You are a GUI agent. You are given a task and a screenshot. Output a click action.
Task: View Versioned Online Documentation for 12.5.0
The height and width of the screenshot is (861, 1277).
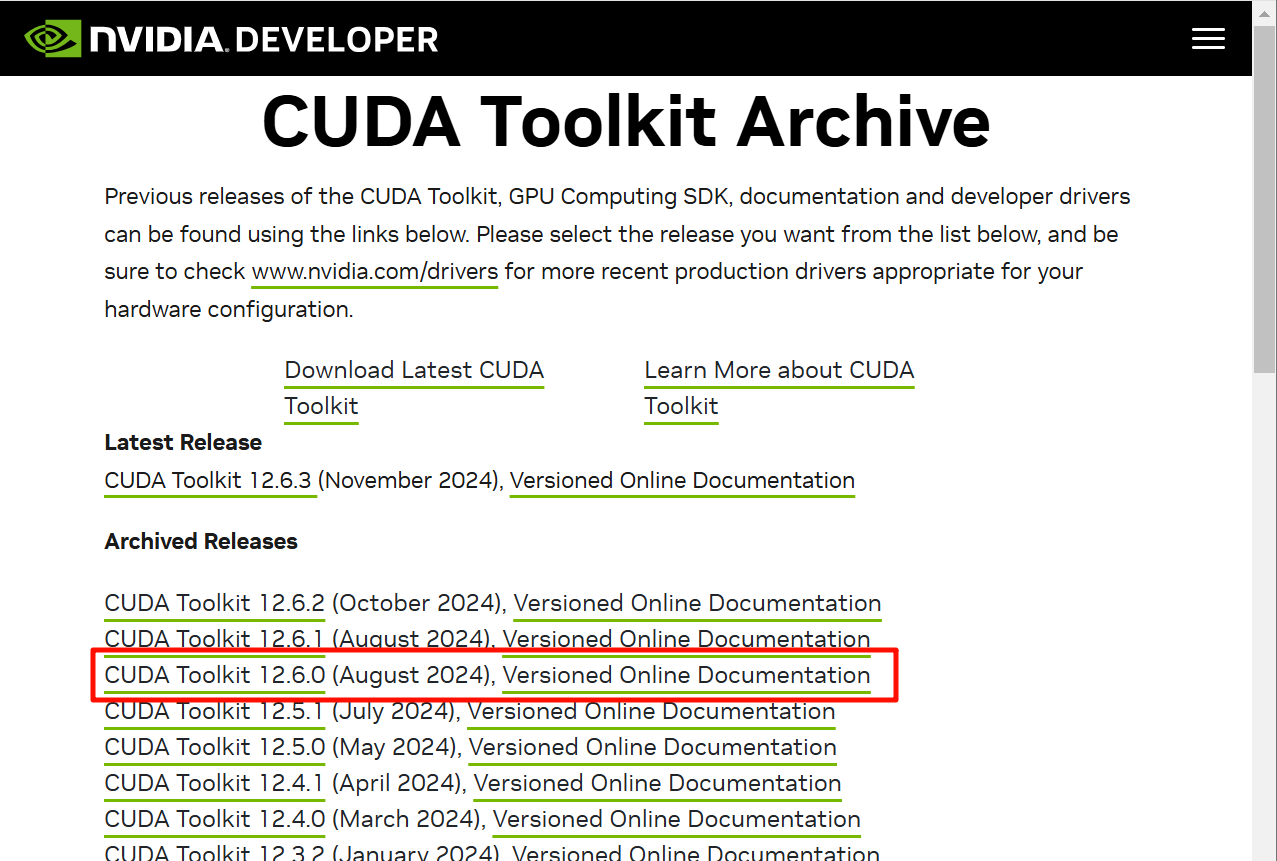652,748
